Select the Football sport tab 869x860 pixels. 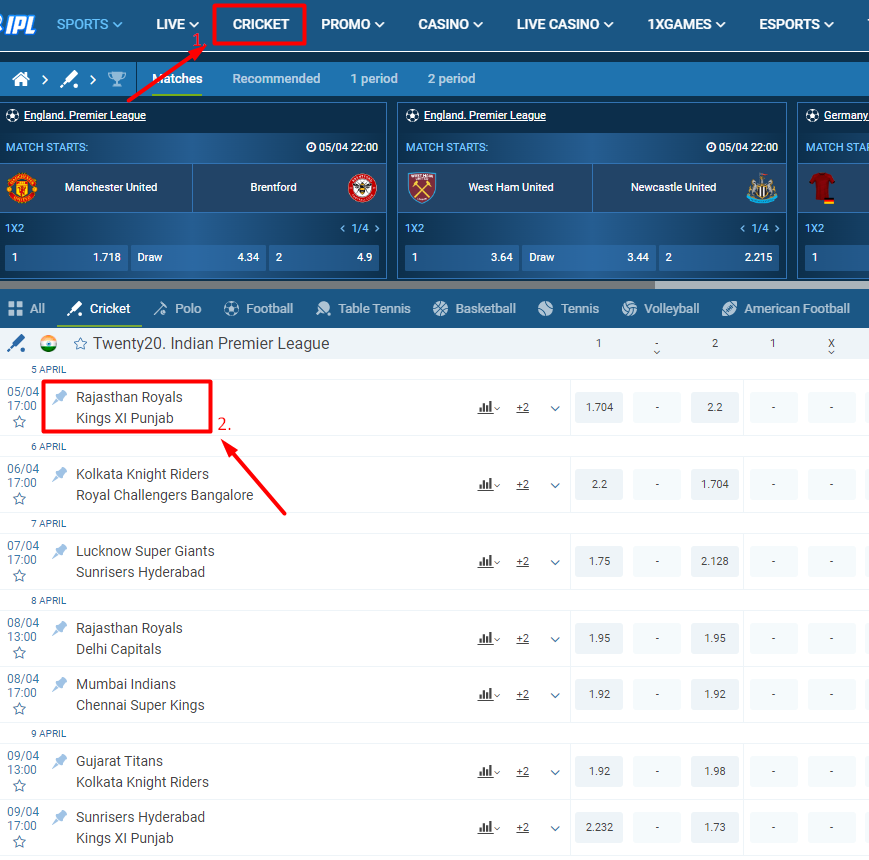click(258, 309)
